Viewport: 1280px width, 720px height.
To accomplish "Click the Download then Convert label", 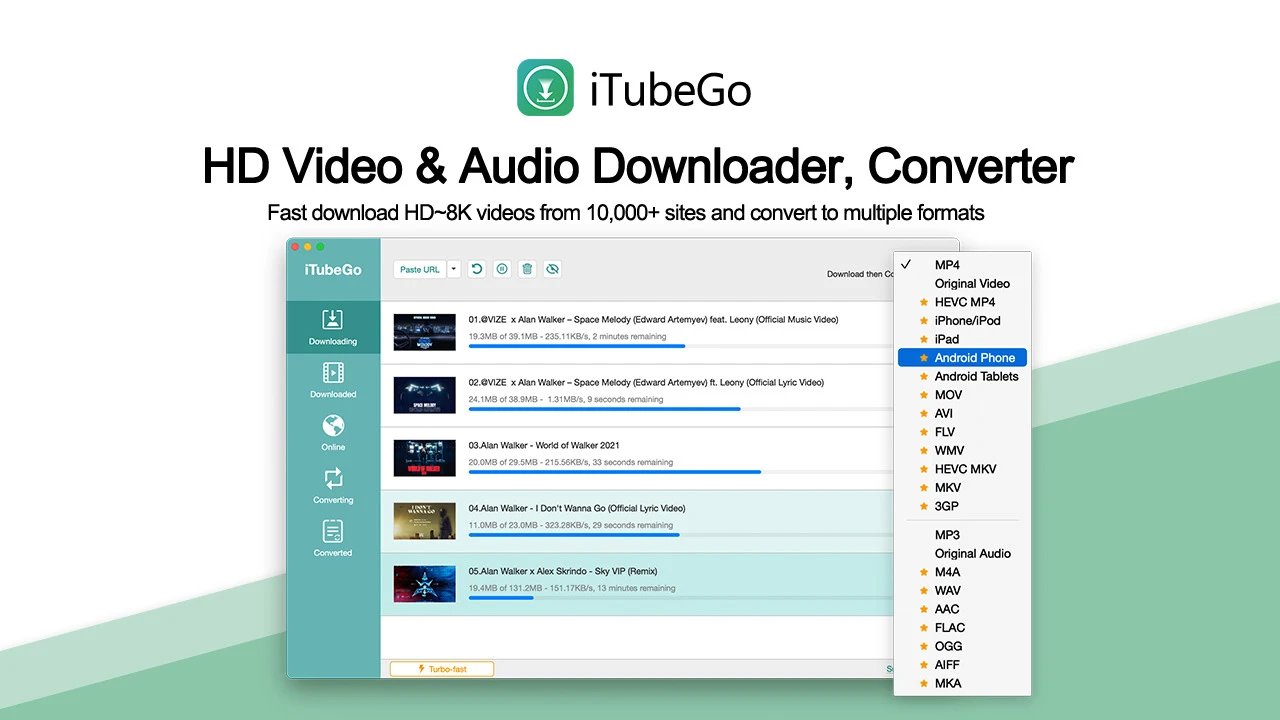I will [x=860, y=274].
